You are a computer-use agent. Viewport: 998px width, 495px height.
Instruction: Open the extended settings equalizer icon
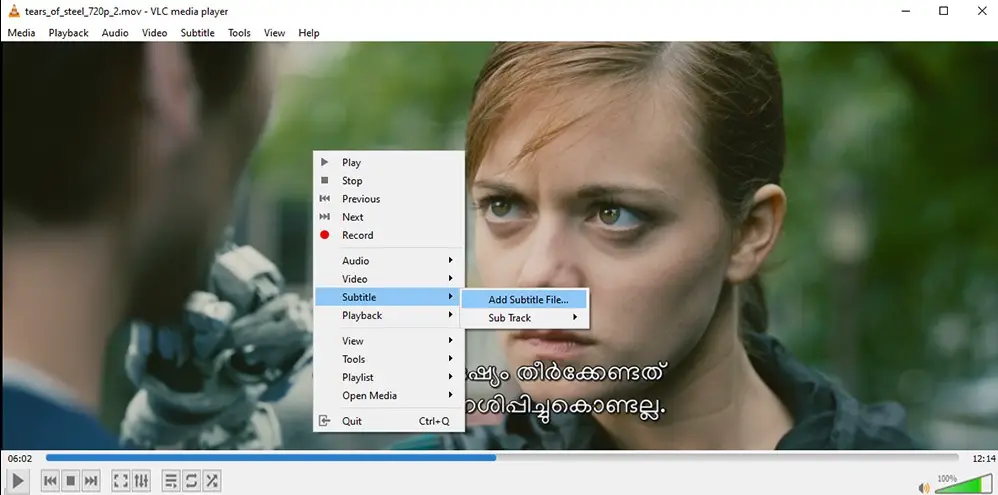(x=141, y=481)
